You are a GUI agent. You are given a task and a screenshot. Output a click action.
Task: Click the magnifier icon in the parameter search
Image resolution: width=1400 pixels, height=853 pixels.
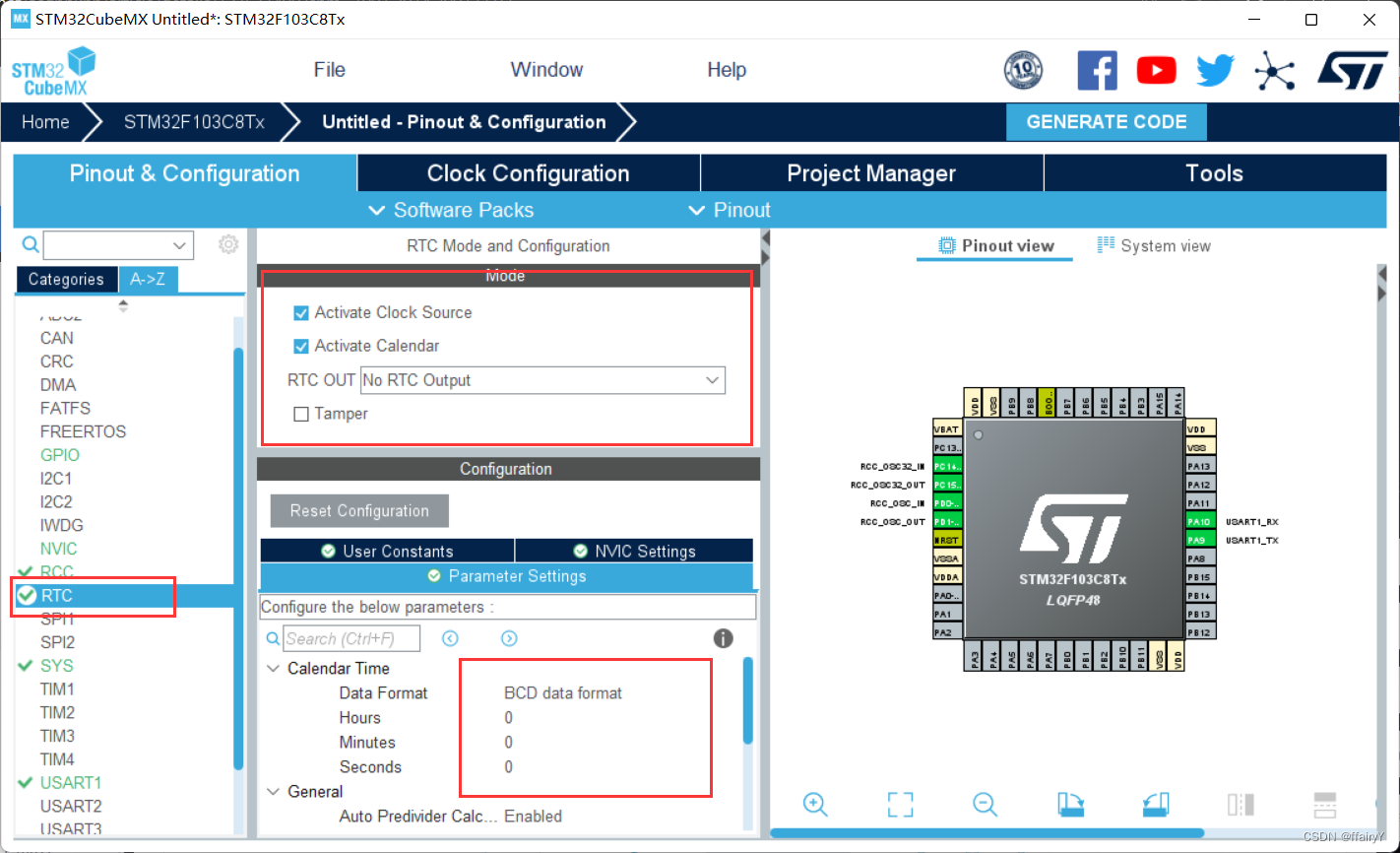click(x=274, y=639)
